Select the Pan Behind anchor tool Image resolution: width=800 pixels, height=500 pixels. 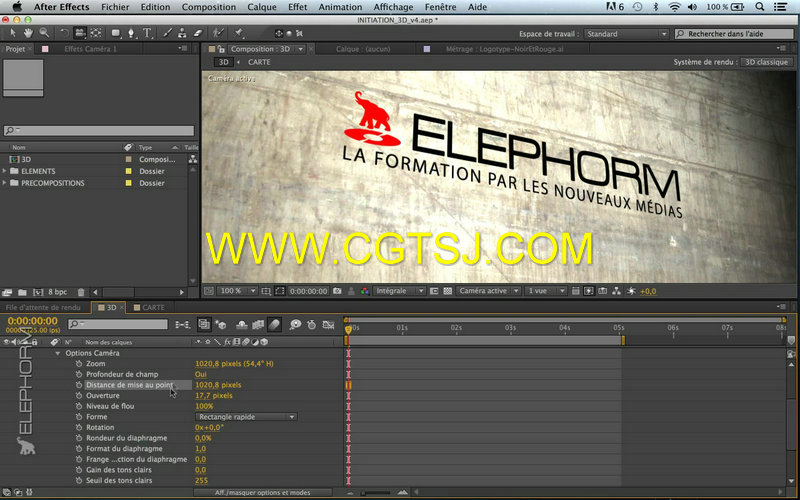point(96,33)
